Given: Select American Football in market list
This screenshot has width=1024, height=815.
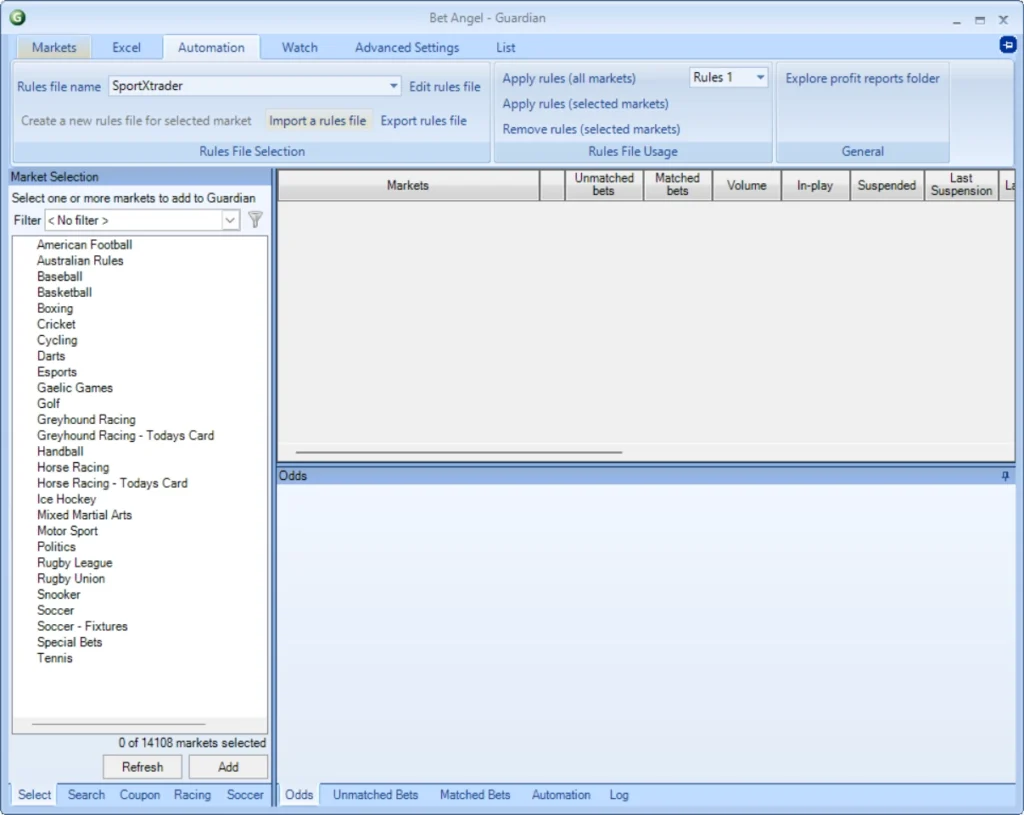Looking at the screenshot, I should click(x=84, y=245).
